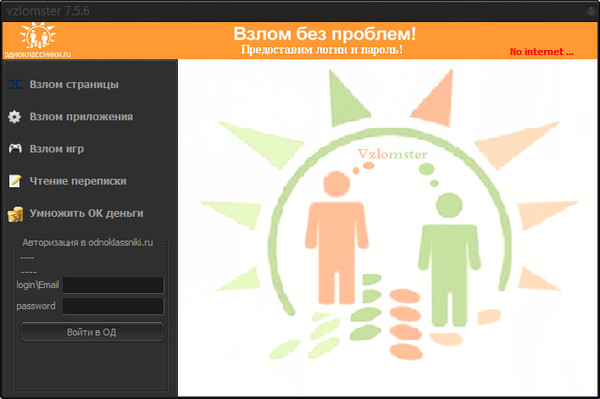Image resolution: width=600 pixels, height=399 pixels.
Task: Click the gear icon for app hack
Action: click(x=15, y=117)
